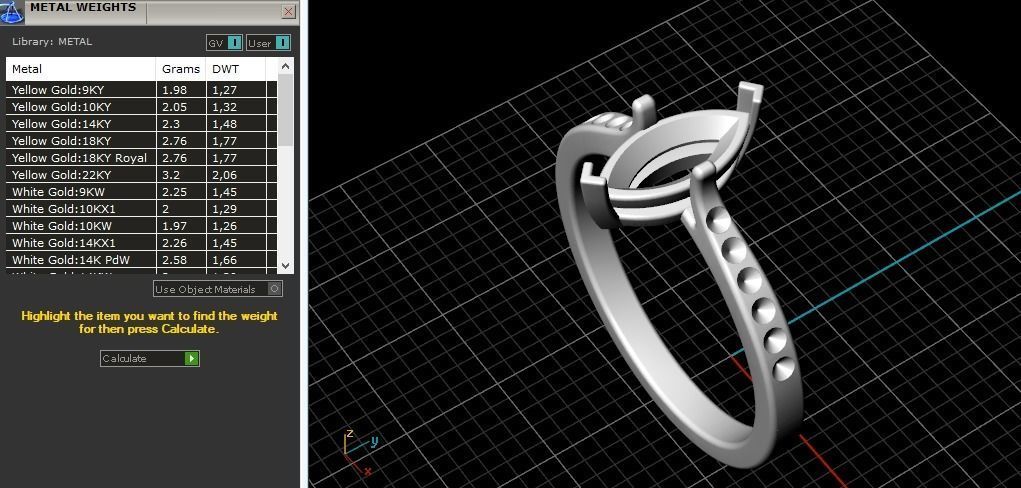Select the Yellow Gold:22KY row
The image size is (1021, 488).
click(141, 175)
